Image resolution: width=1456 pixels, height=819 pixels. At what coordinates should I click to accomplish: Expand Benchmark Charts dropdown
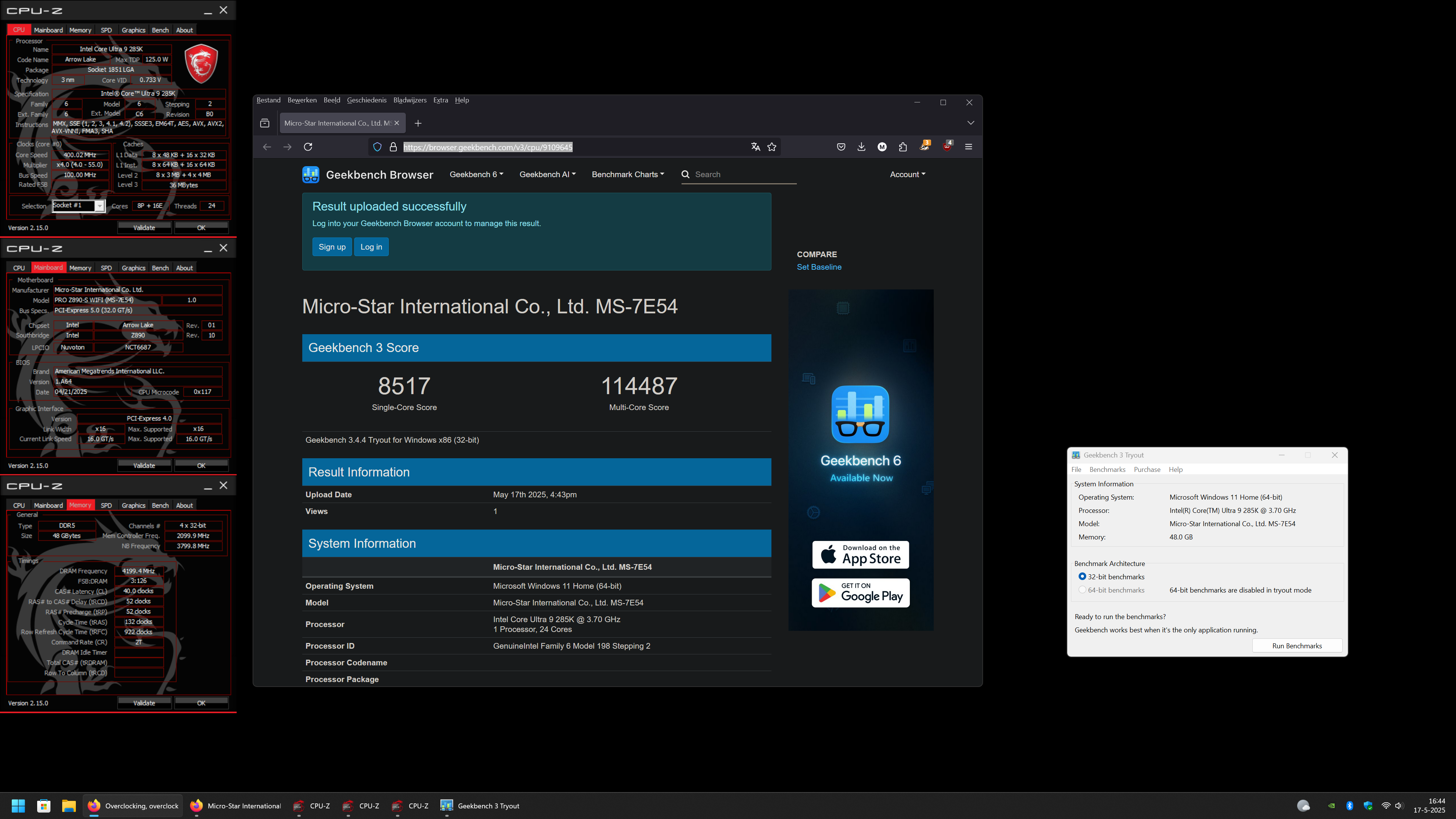tap(628, 174)
